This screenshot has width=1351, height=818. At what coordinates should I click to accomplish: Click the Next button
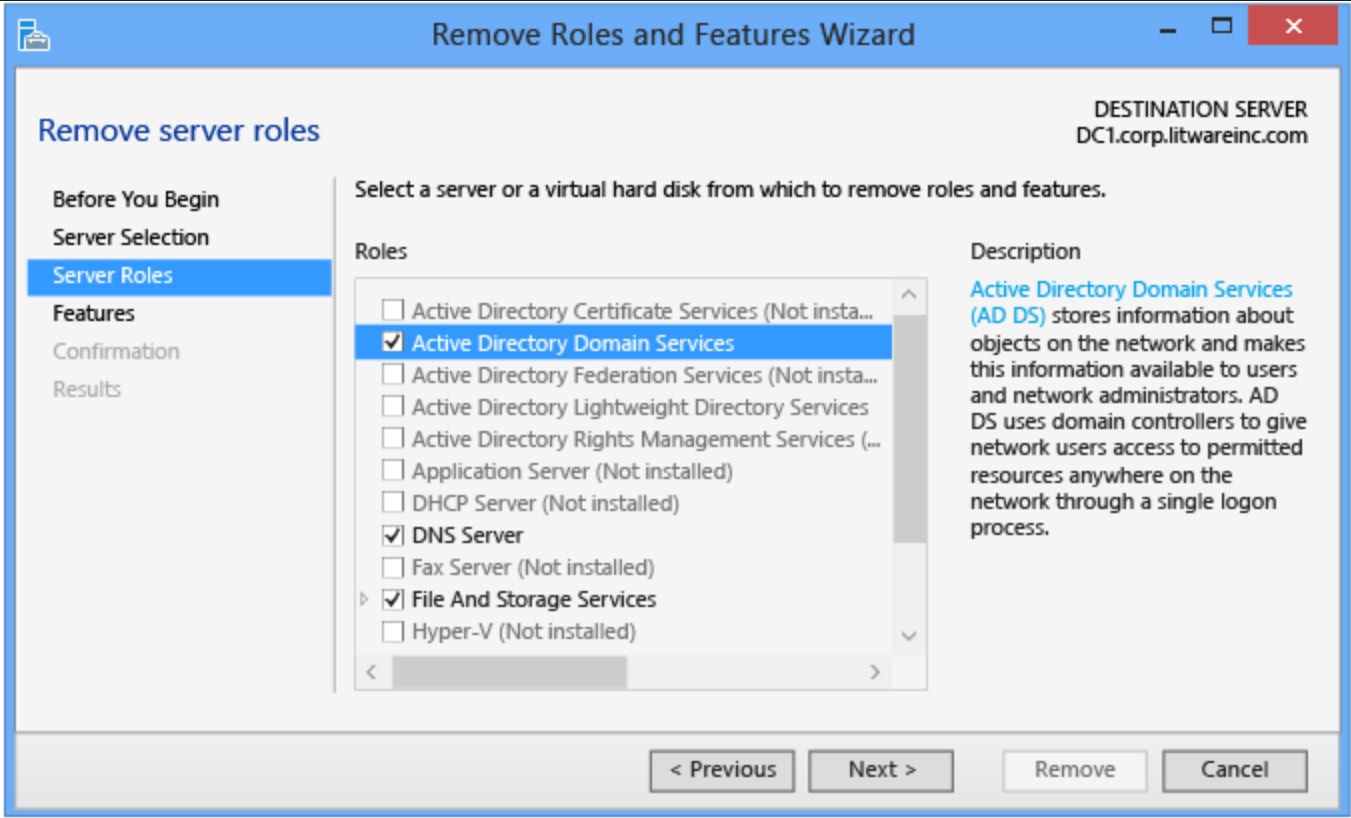(878, 770)
